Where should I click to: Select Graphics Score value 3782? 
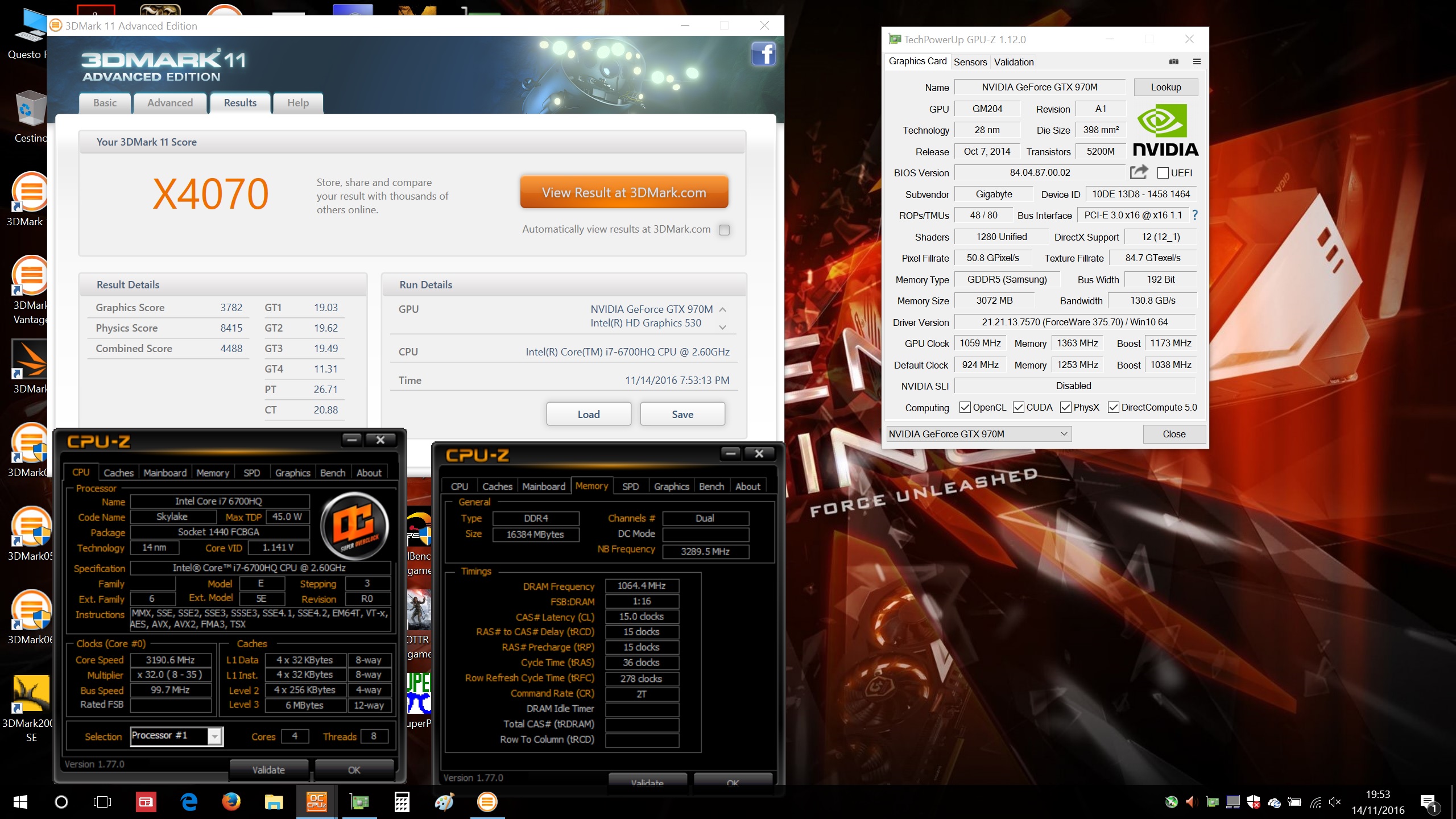coord(231,308)
